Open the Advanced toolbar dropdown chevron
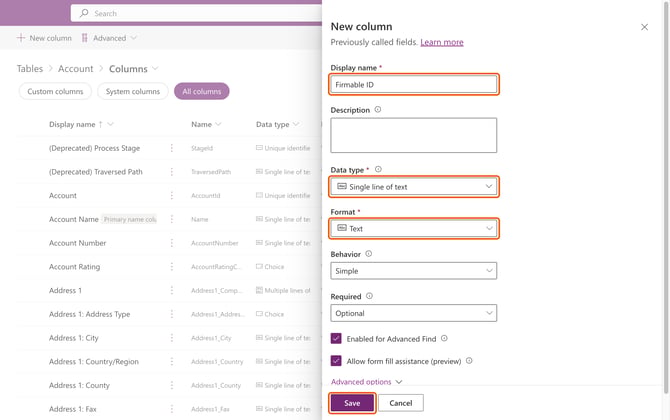Image resolution: width=670 pixels, height=420 pixels. coord(134,38)
